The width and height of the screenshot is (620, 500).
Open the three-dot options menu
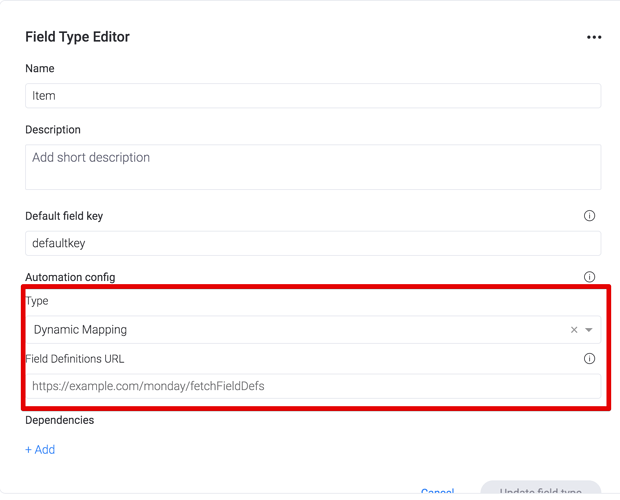pyautogui.click(x=594, y=38)
